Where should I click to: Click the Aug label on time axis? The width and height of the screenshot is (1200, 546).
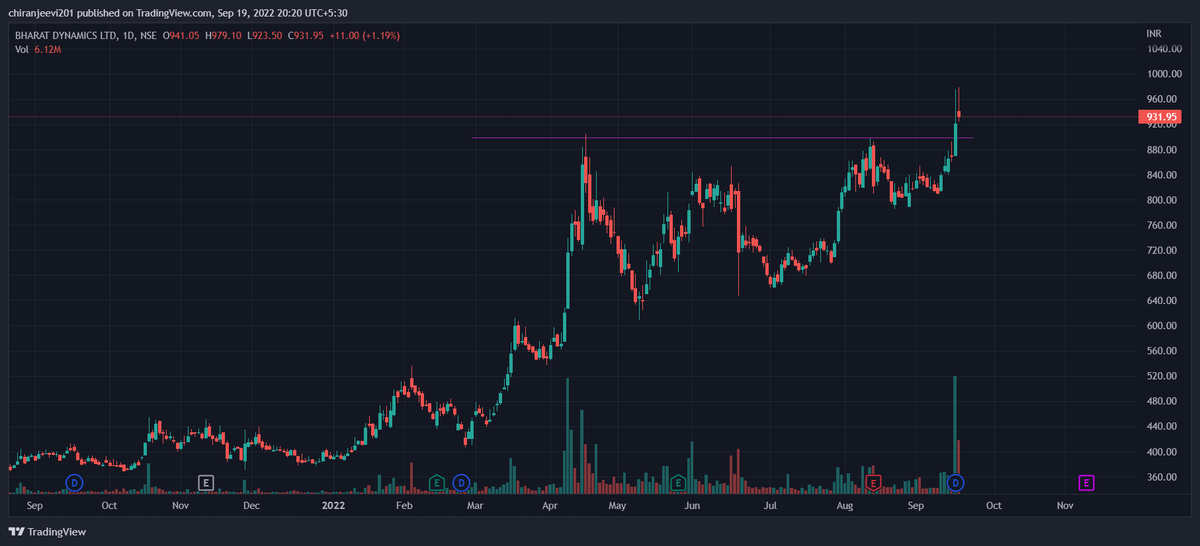pos(845,506)
